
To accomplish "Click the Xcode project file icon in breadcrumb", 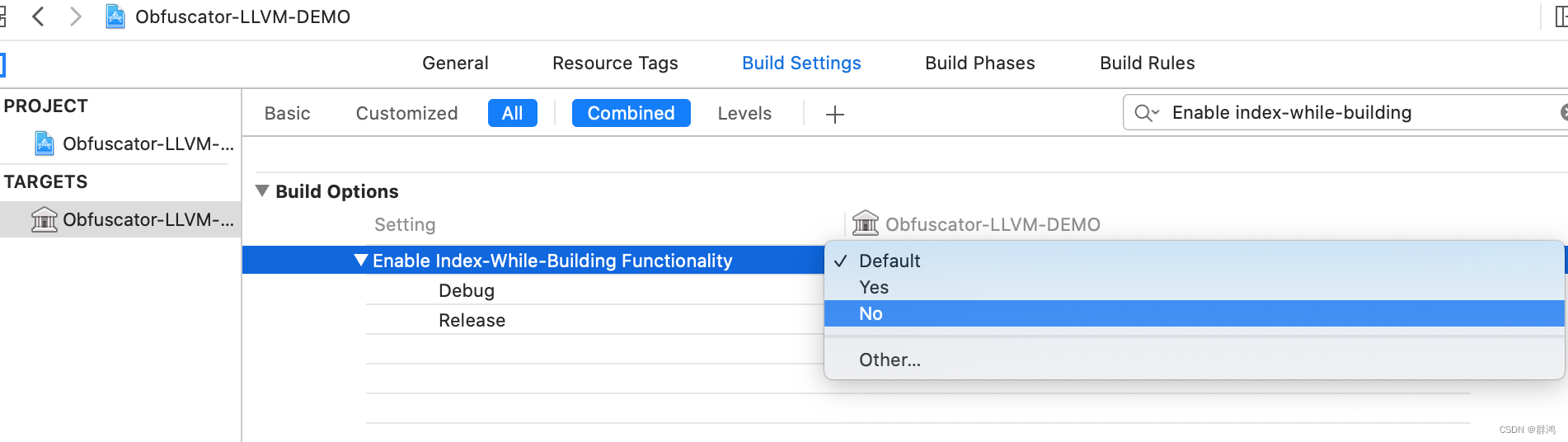I will tap(115, 16).
